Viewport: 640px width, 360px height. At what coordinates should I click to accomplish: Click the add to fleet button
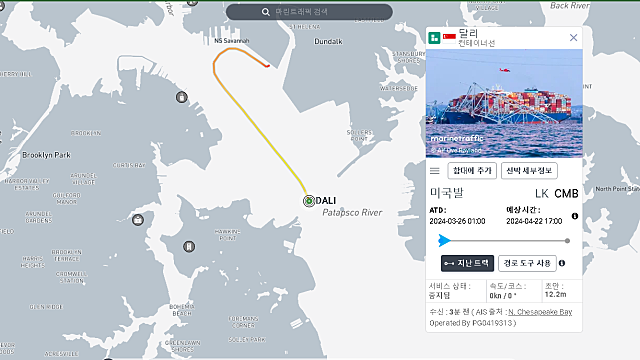point(472,171)
